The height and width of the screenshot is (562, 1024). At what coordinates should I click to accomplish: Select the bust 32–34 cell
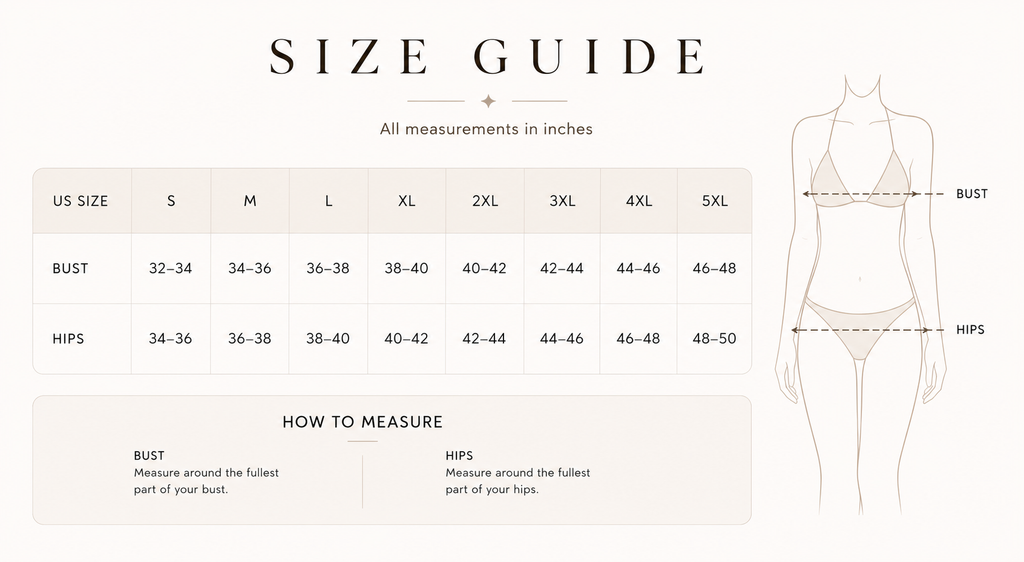[x=170, y=268]
